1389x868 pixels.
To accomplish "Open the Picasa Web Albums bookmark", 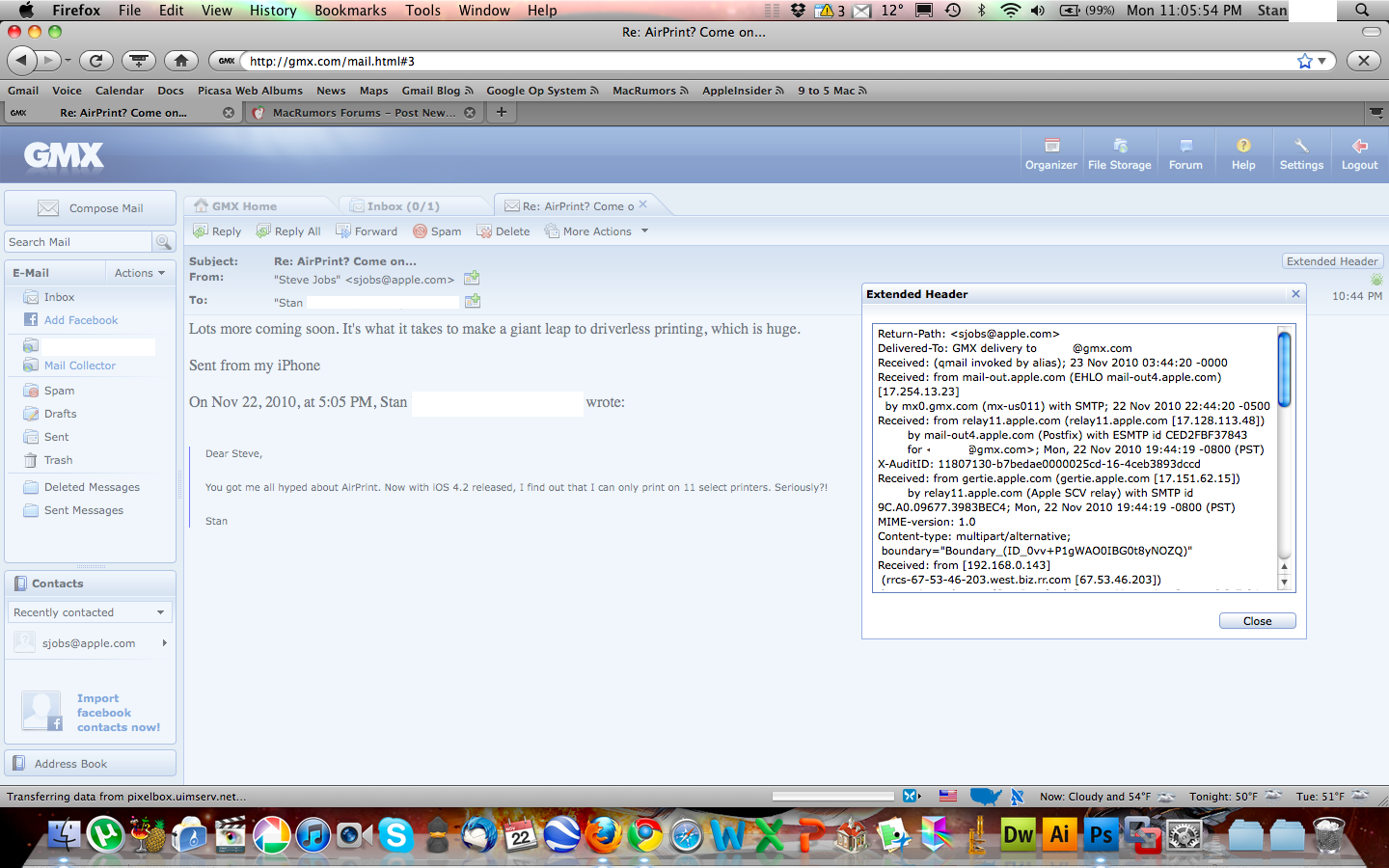I will (250, 91).
